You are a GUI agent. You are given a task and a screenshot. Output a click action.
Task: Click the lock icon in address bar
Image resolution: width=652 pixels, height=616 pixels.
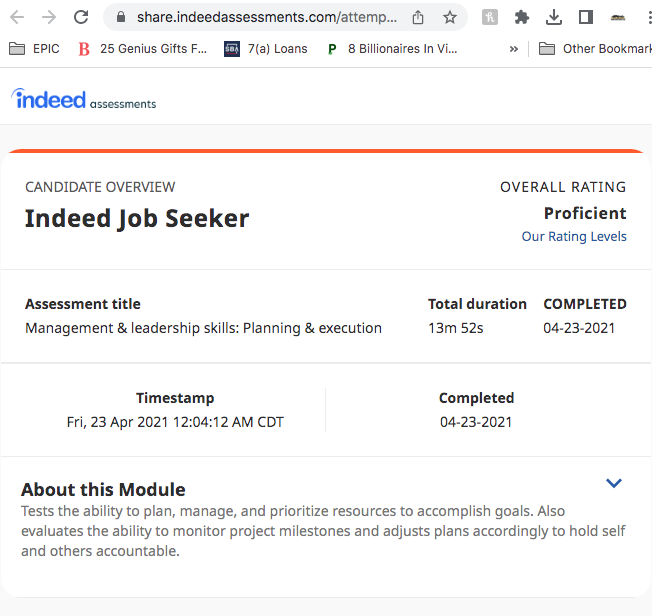(121, 17)
